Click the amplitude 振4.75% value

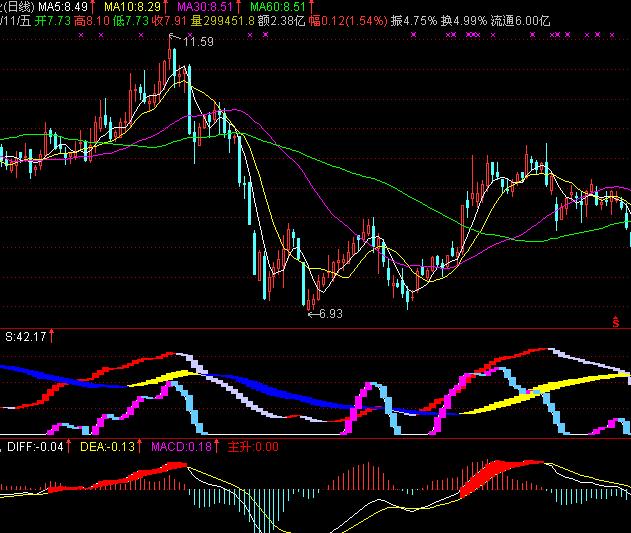(414, 21)
